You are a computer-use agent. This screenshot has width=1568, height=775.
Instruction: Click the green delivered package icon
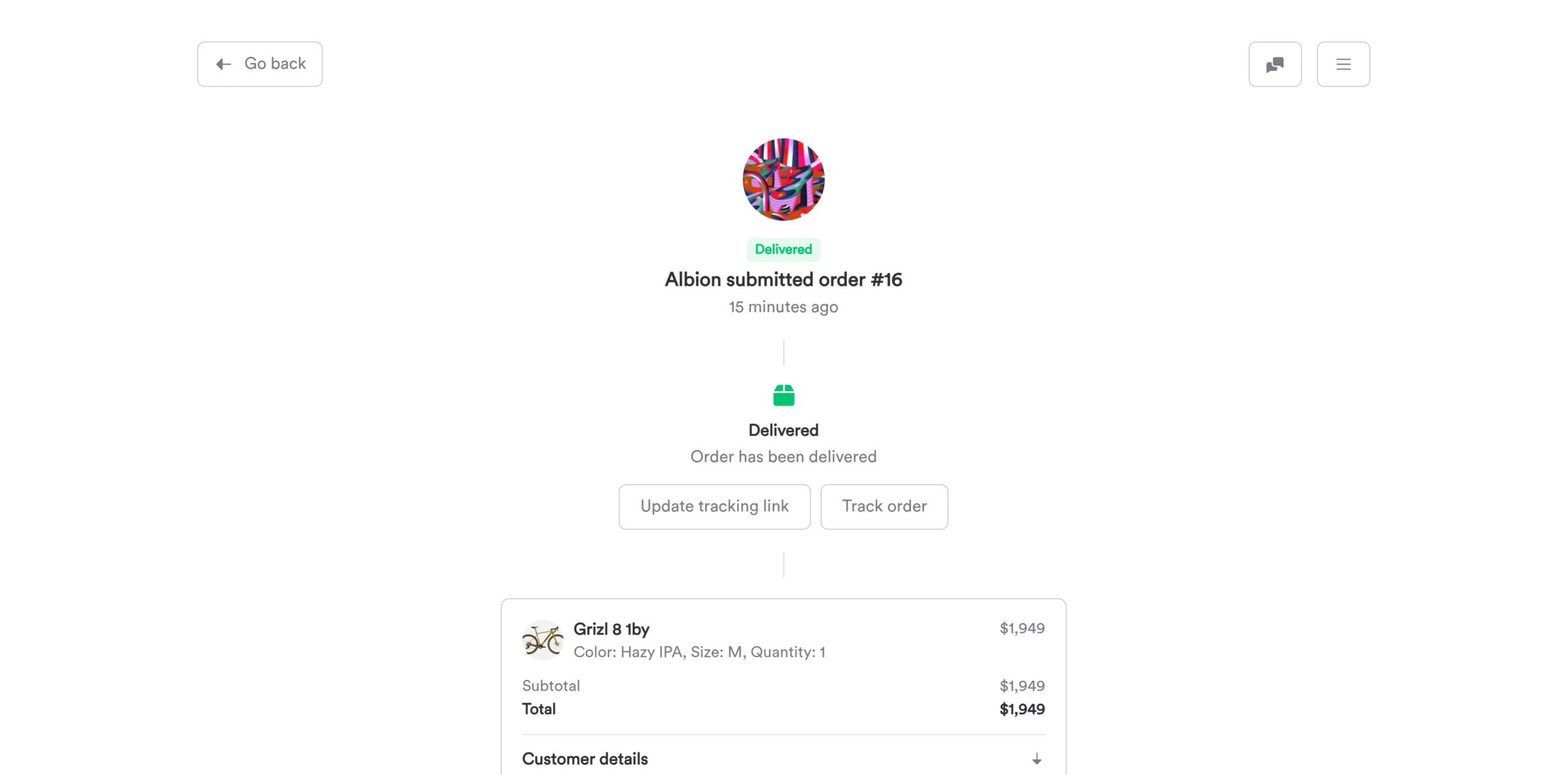point(783,395)
